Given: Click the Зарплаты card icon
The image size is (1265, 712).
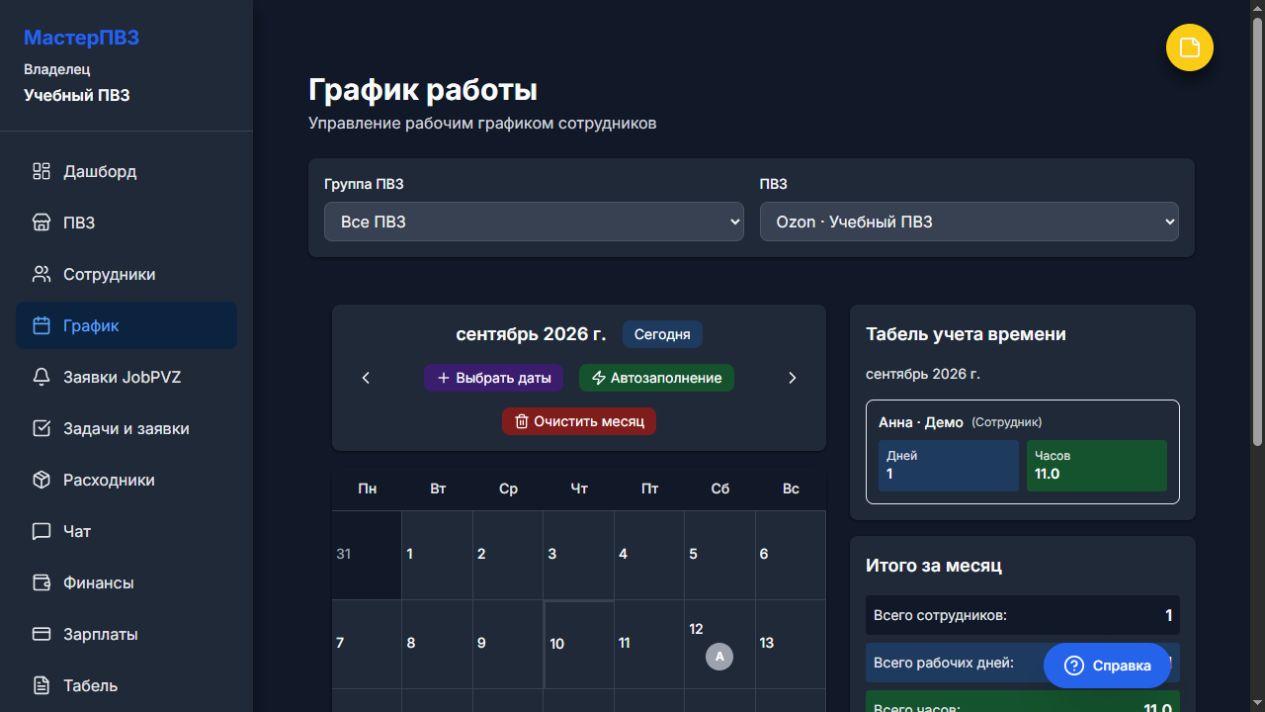Looking at the screenshot, I should (x=41, y=635).
